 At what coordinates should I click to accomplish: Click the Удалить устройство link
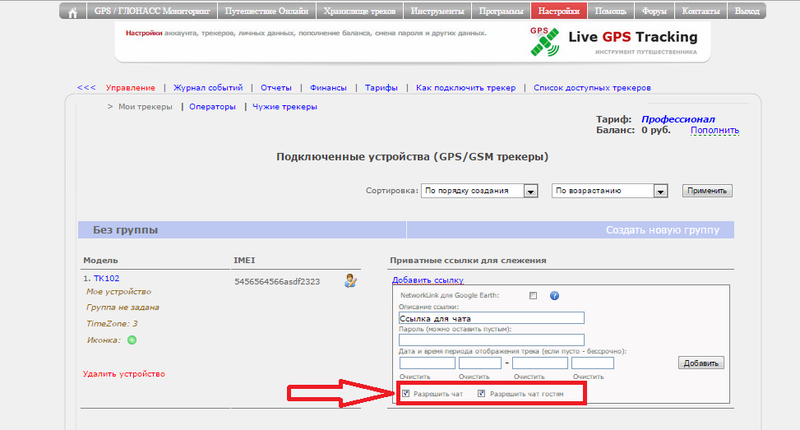point(124,373)
